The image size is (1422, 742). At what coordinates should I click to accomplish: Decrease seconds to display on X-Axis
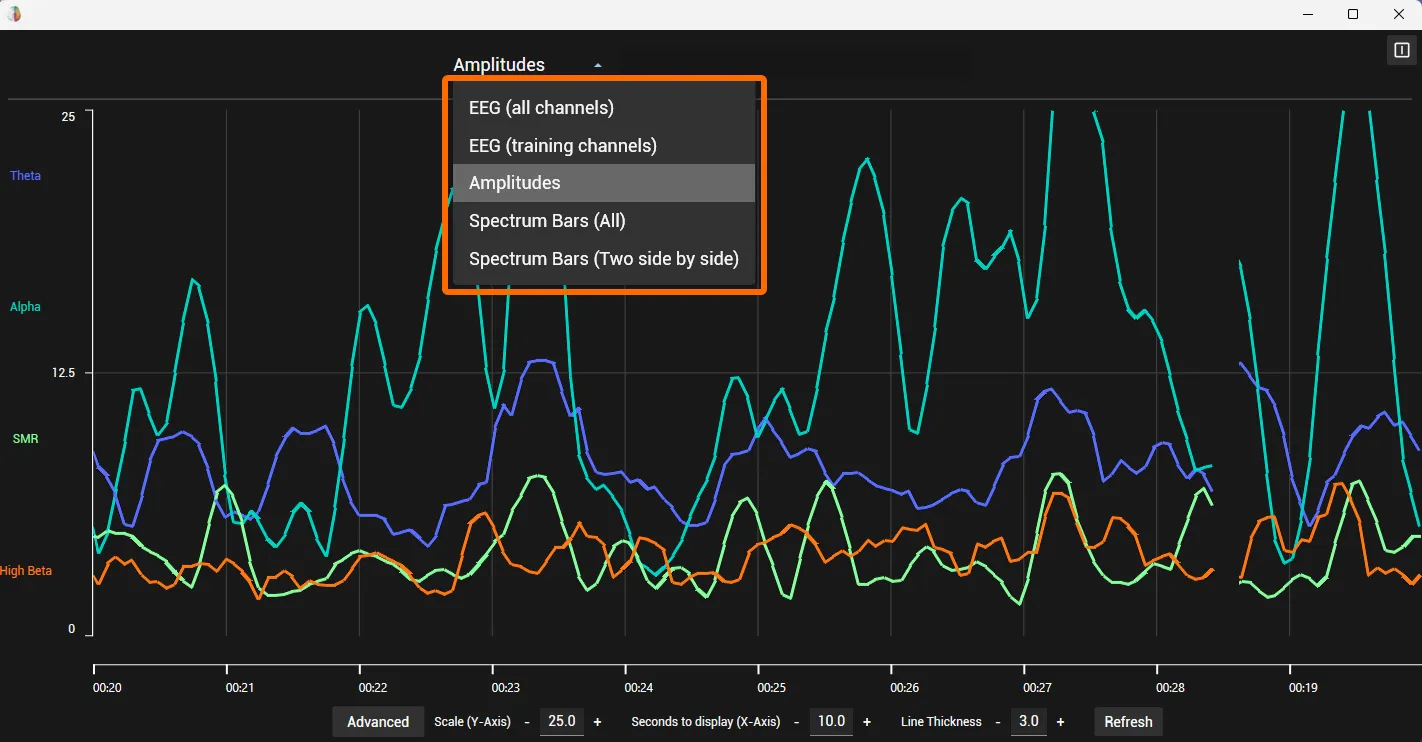(797, 722)
